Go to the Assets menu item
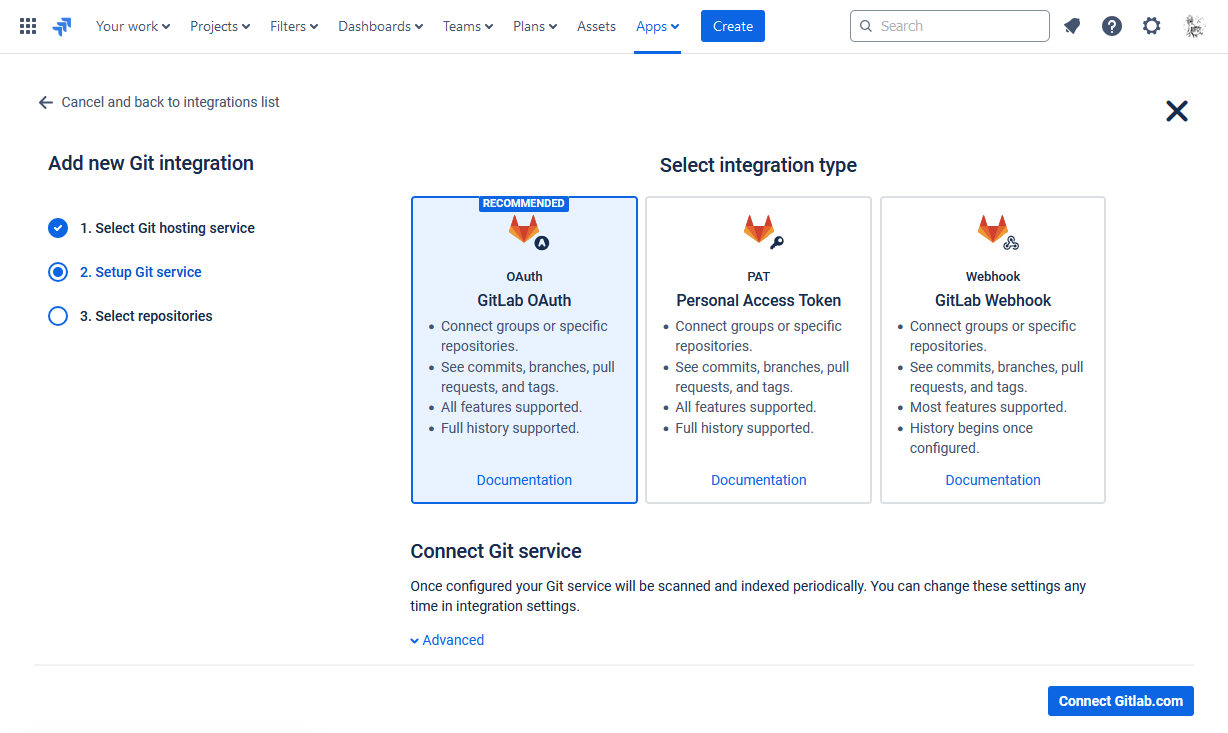1228x733 pixels. point(596,26)
